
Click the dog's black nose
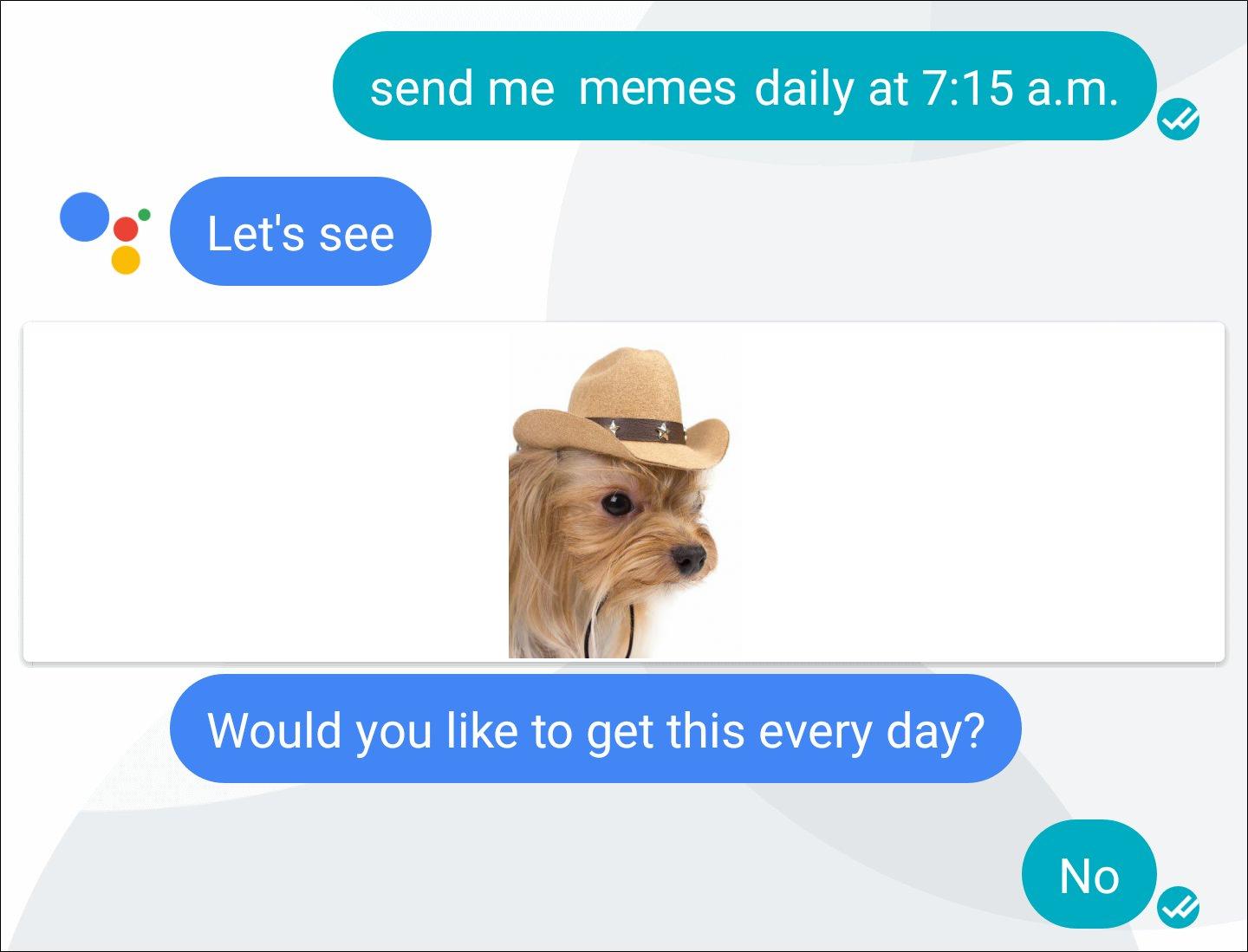tap(690, 559)
